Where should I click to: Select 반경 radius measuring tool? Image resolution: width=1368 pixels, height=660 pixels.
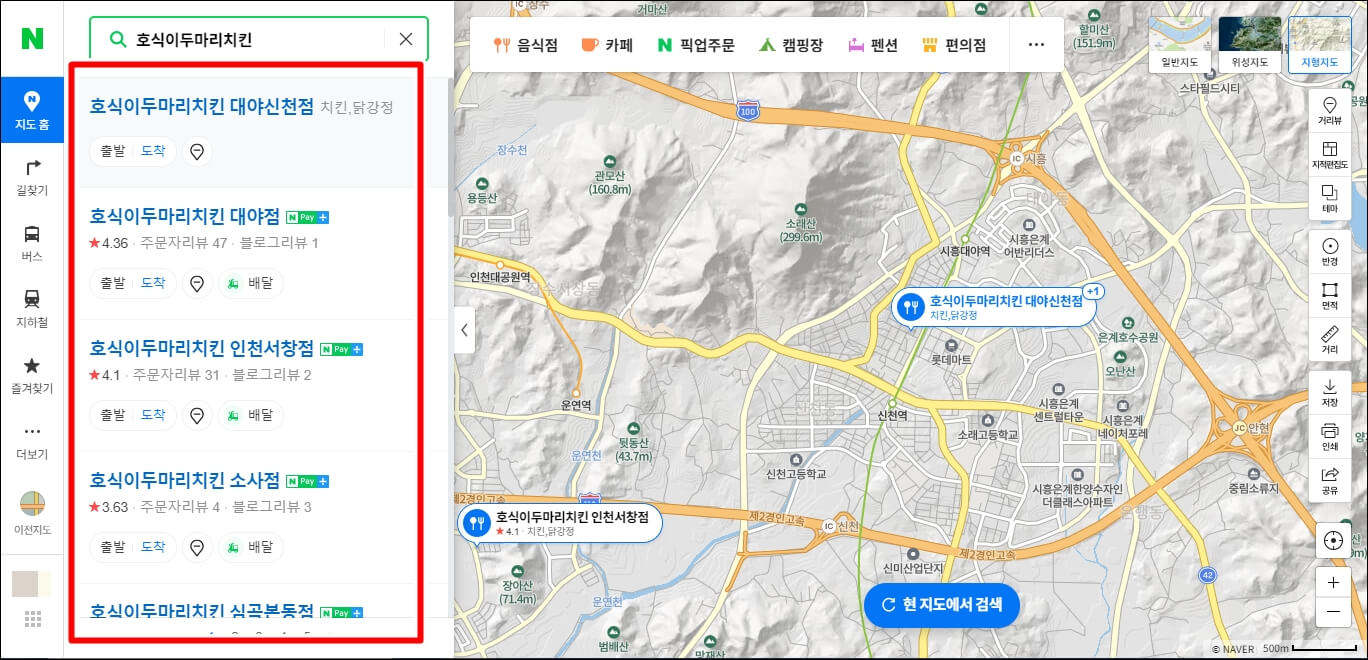click(x=1329, y=251)
